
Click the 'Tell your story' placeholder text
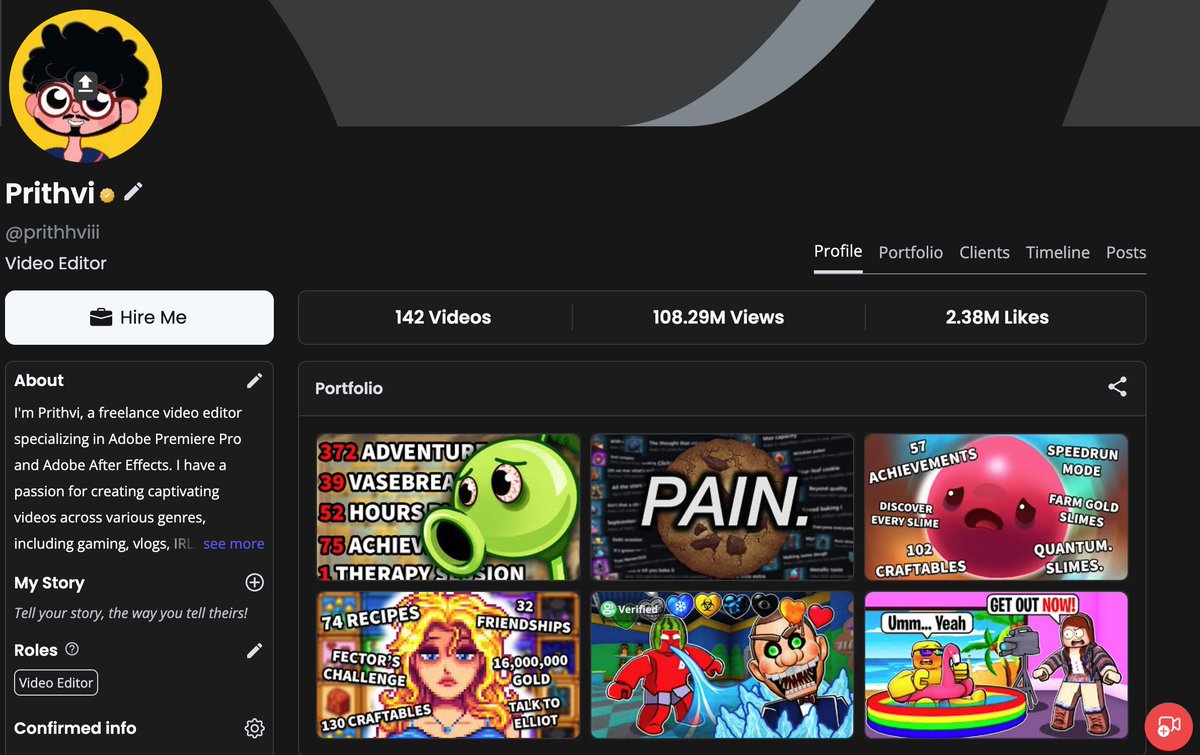(x=131, y=612)
